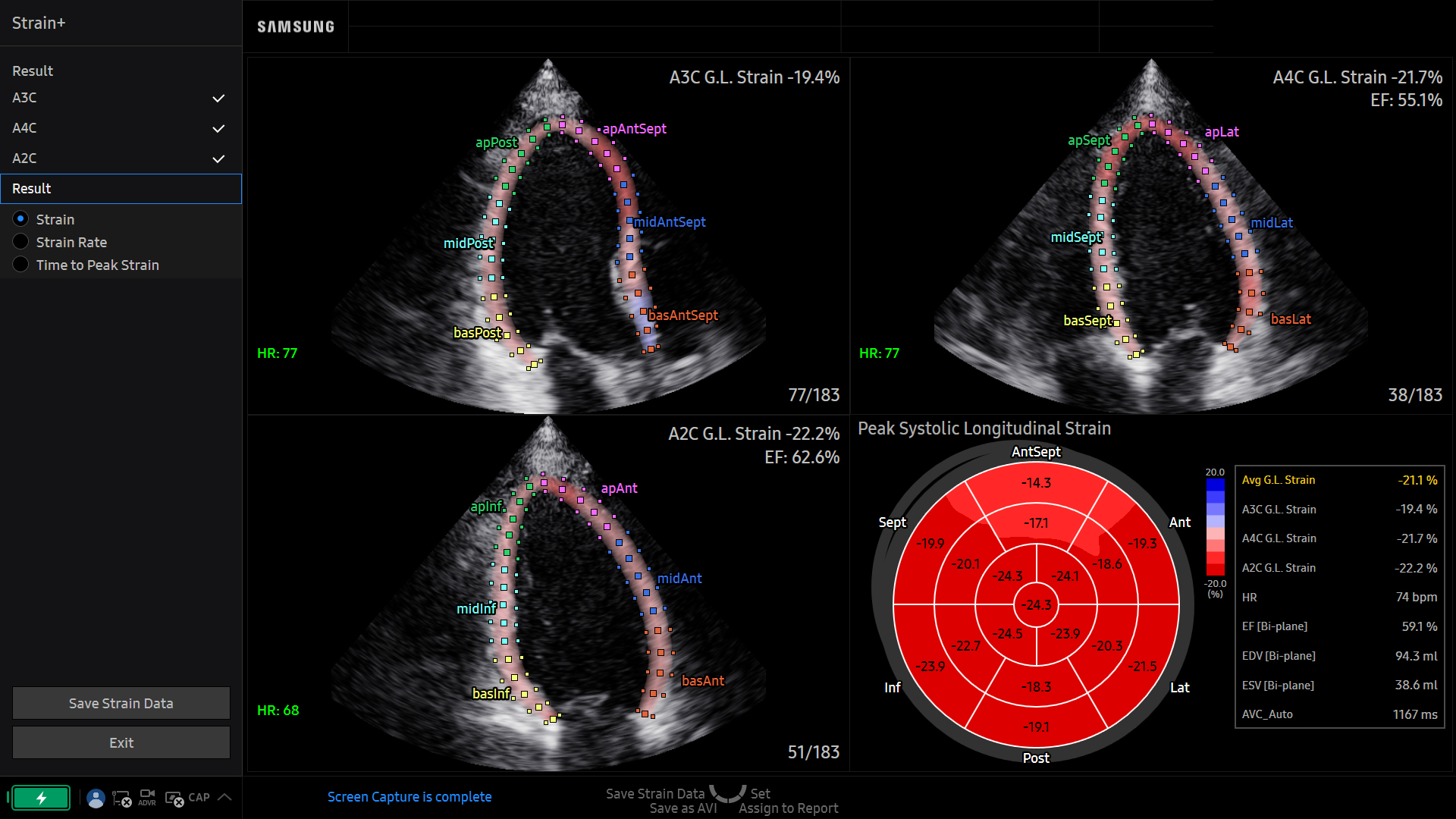Click the A3C echo image panel
Screen dimensions: 1456x819
pyautogui.click(x=548, y=236)
